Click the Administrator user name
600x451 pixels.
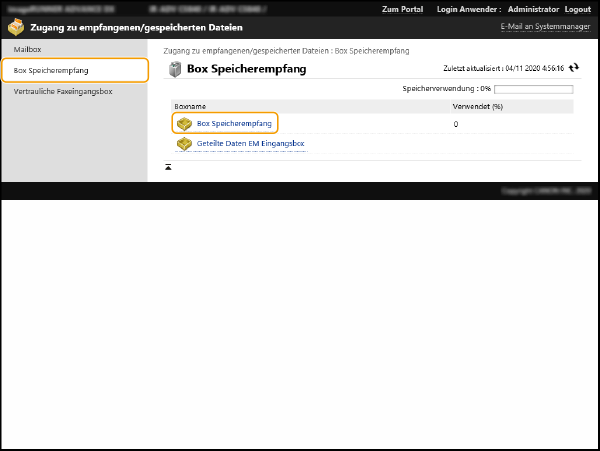(533, 9)
